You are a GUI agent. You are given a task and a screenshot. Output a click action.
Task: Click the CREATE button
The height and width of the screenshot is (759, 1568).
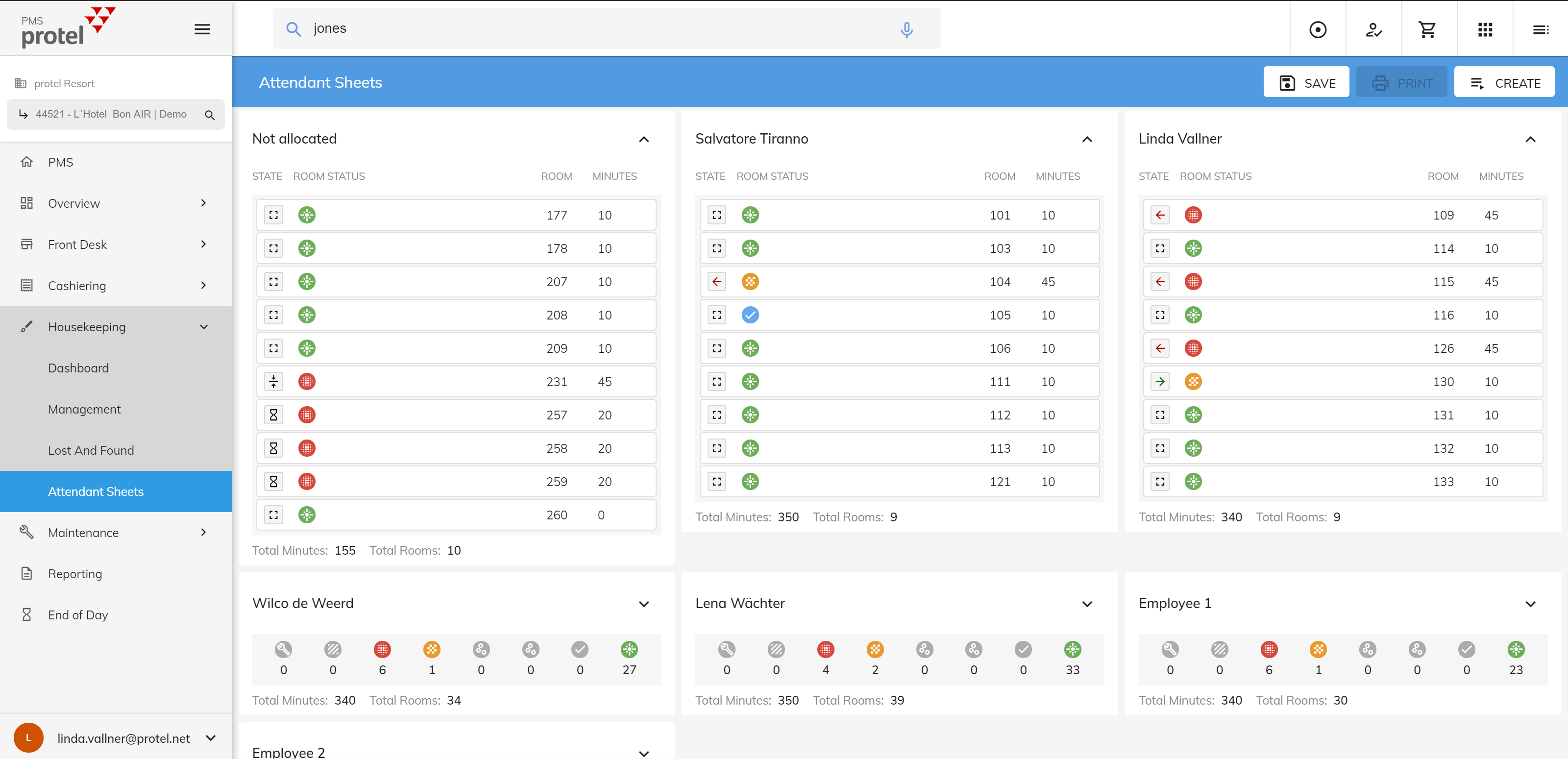tap(1503, 83)
